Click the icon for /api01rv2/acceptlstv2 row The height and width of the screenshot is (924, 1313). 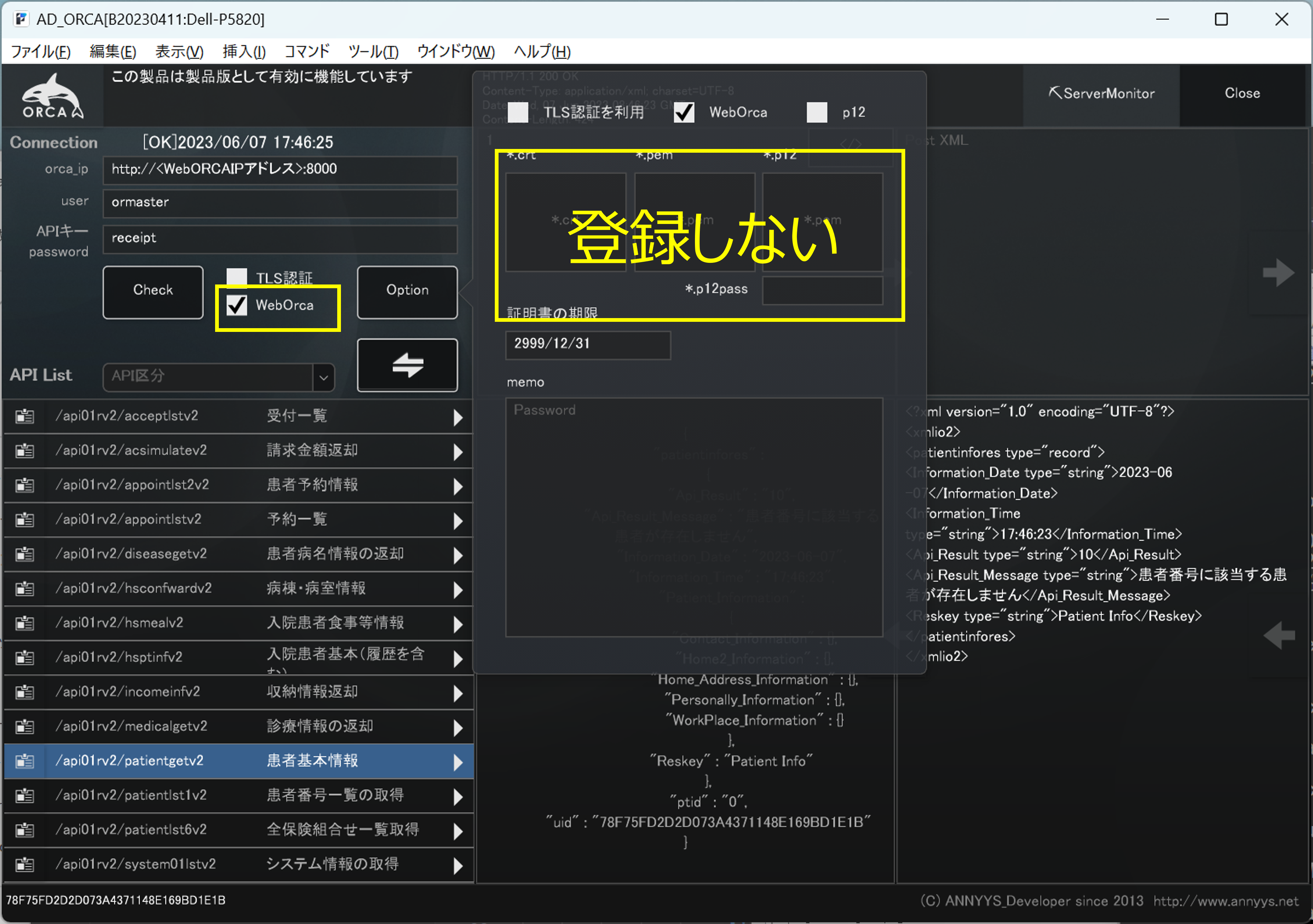pos(25,416)
